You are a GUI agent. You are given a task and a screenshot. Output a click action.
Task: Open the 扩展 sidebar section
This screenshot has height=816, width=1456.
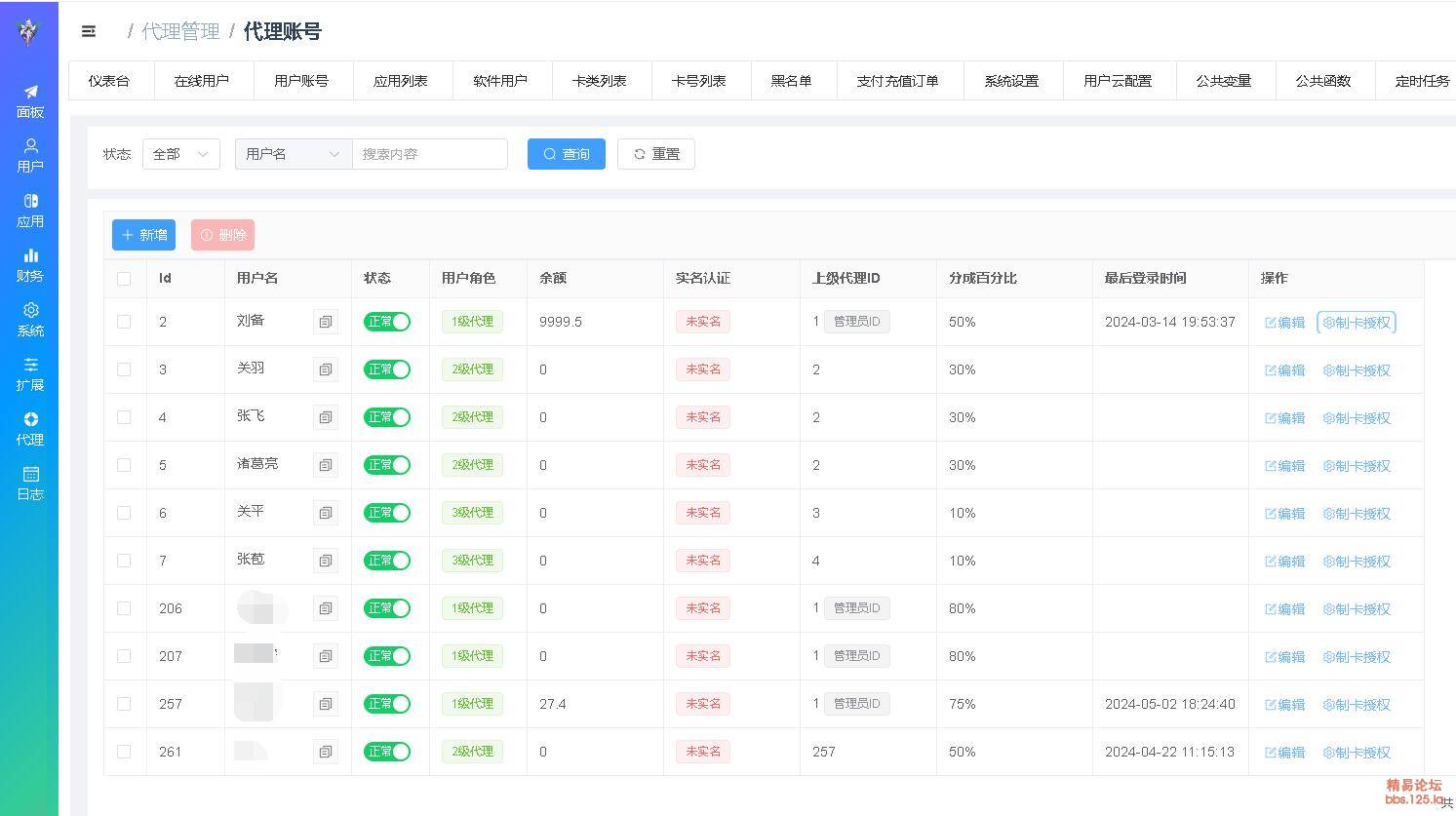pos(30,374)
